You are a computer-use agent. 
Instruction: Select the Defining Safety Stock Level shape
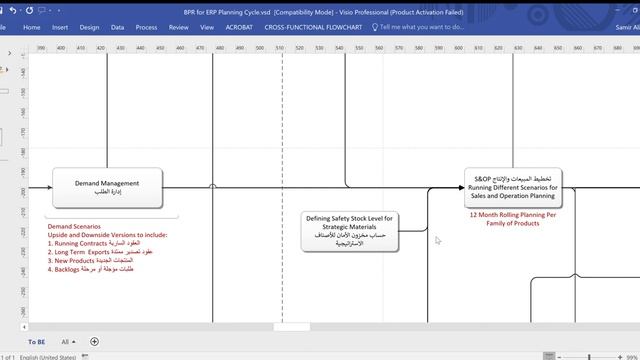349,231
